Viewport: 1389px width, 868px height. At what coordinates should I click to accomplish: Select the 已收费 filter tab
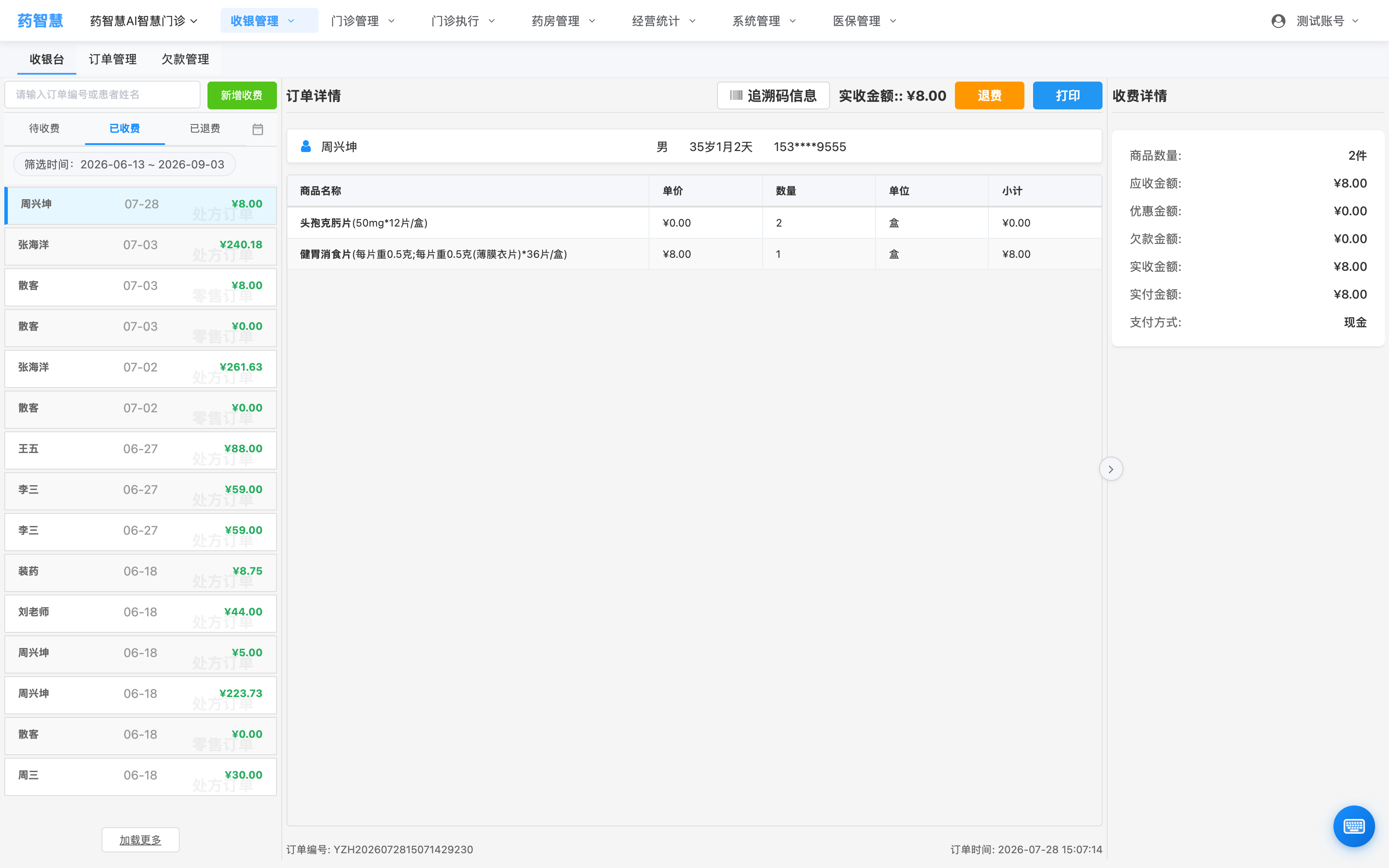click(125, 128)
